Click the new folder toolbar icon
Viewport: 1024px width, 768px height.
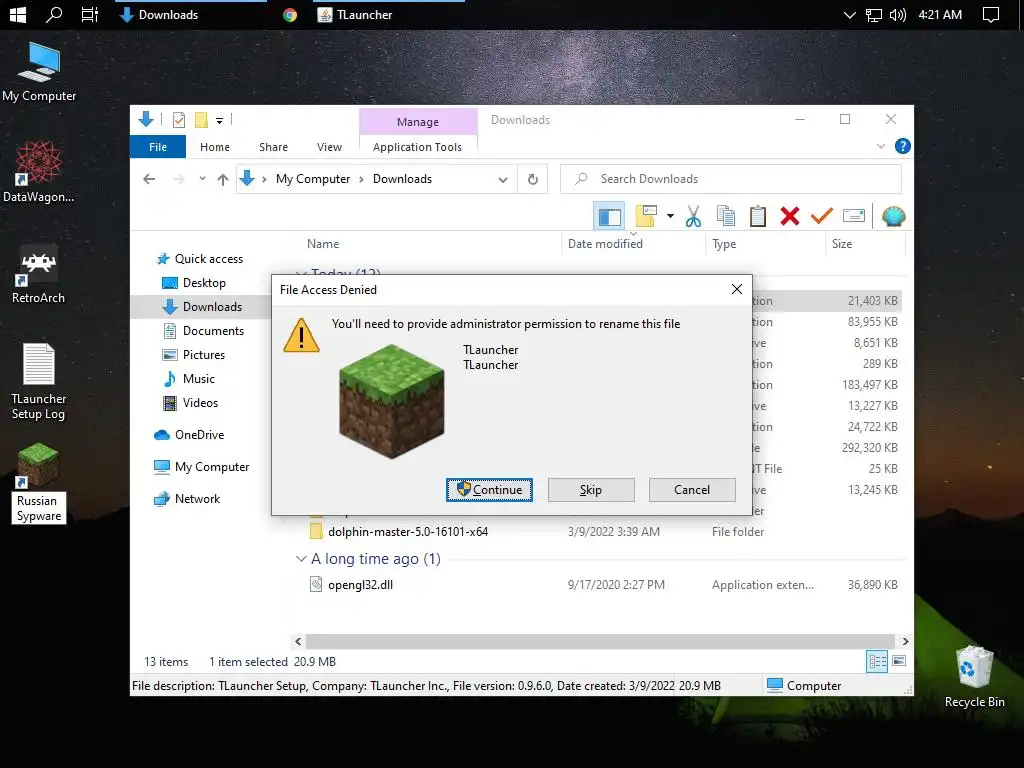646,216
